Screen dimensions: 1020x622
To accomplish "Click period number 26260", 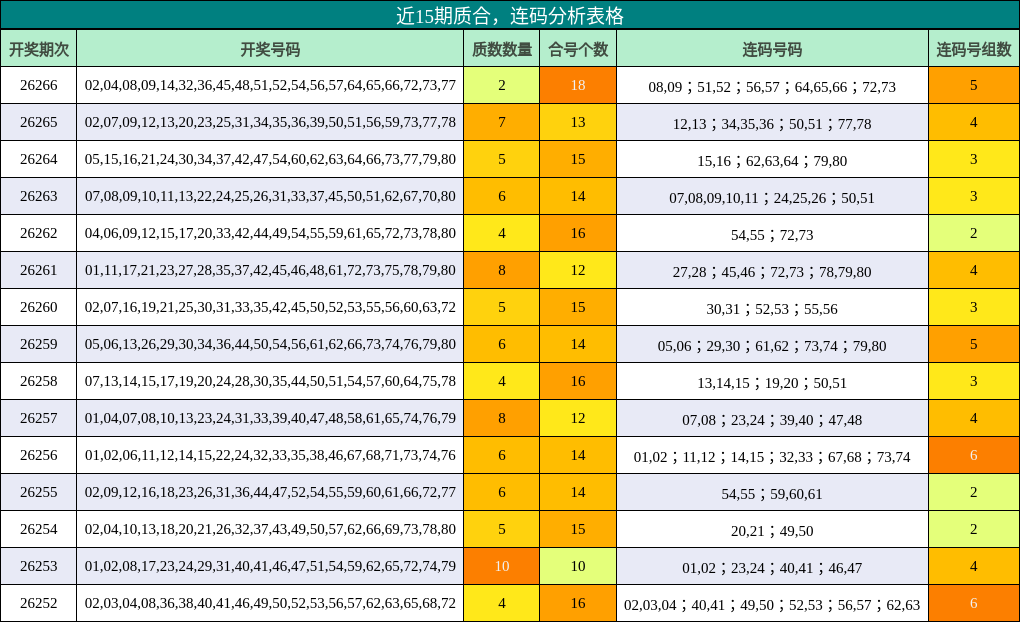I will pos(38,307).
